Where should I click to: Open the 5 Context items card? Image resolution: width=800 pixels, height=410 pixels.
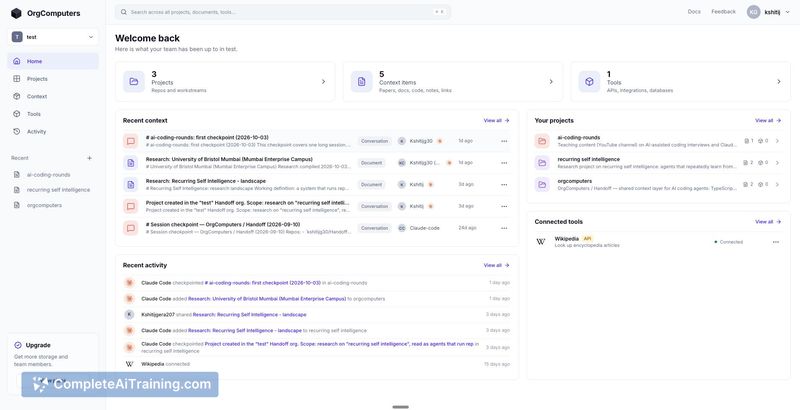pyautogui.click(x=453, y=82)
